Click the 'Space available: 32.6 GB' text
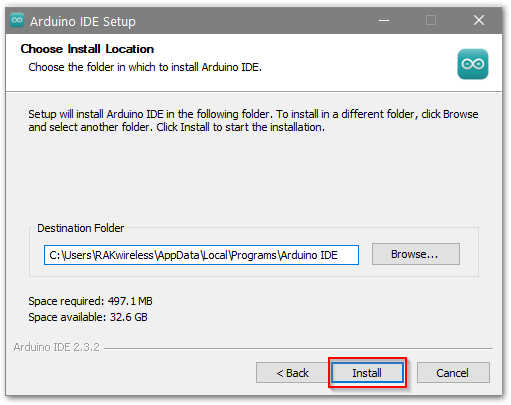 click(88, 317)
